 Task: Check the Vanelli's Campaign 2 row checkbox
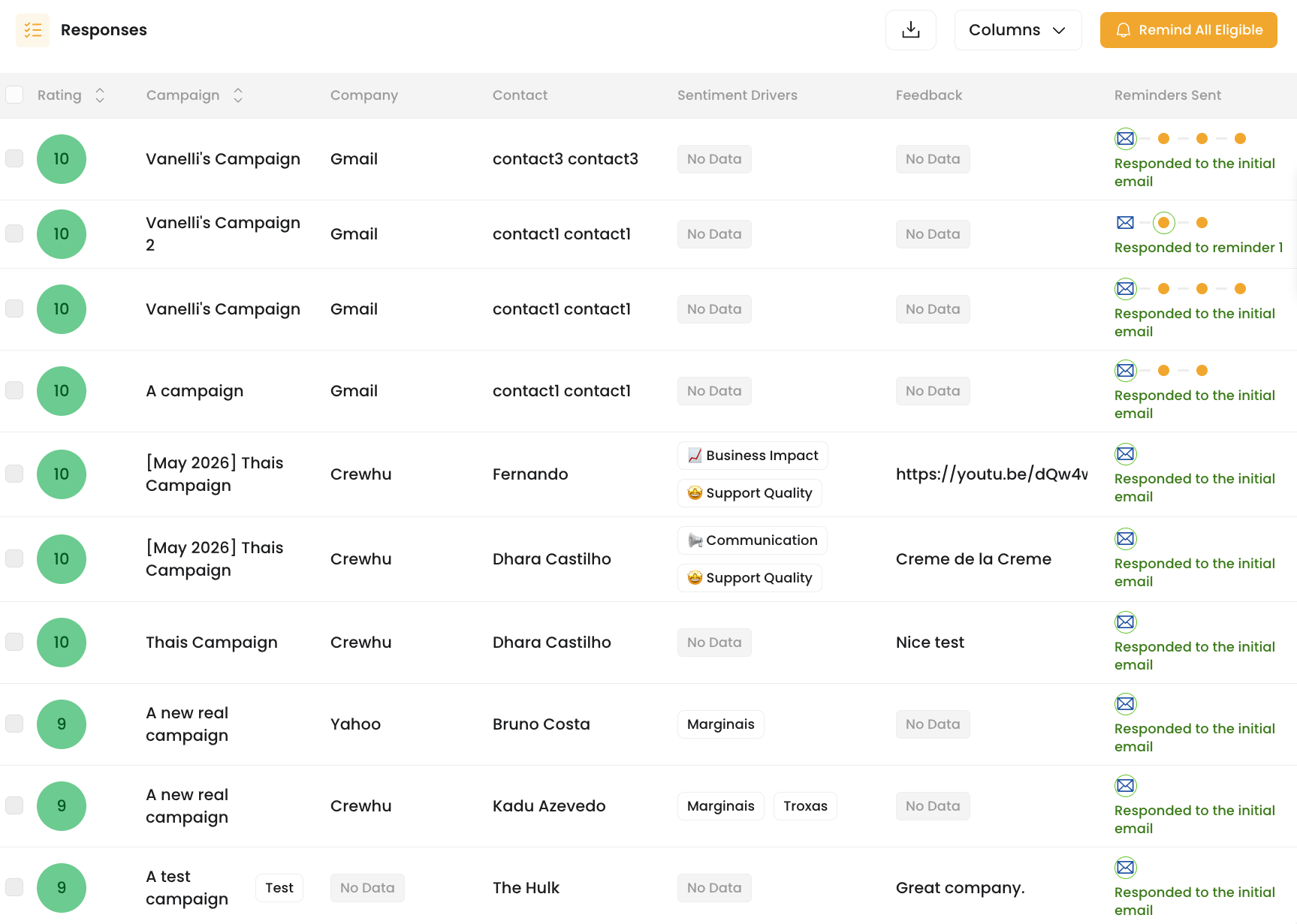[x=14, y=233]
